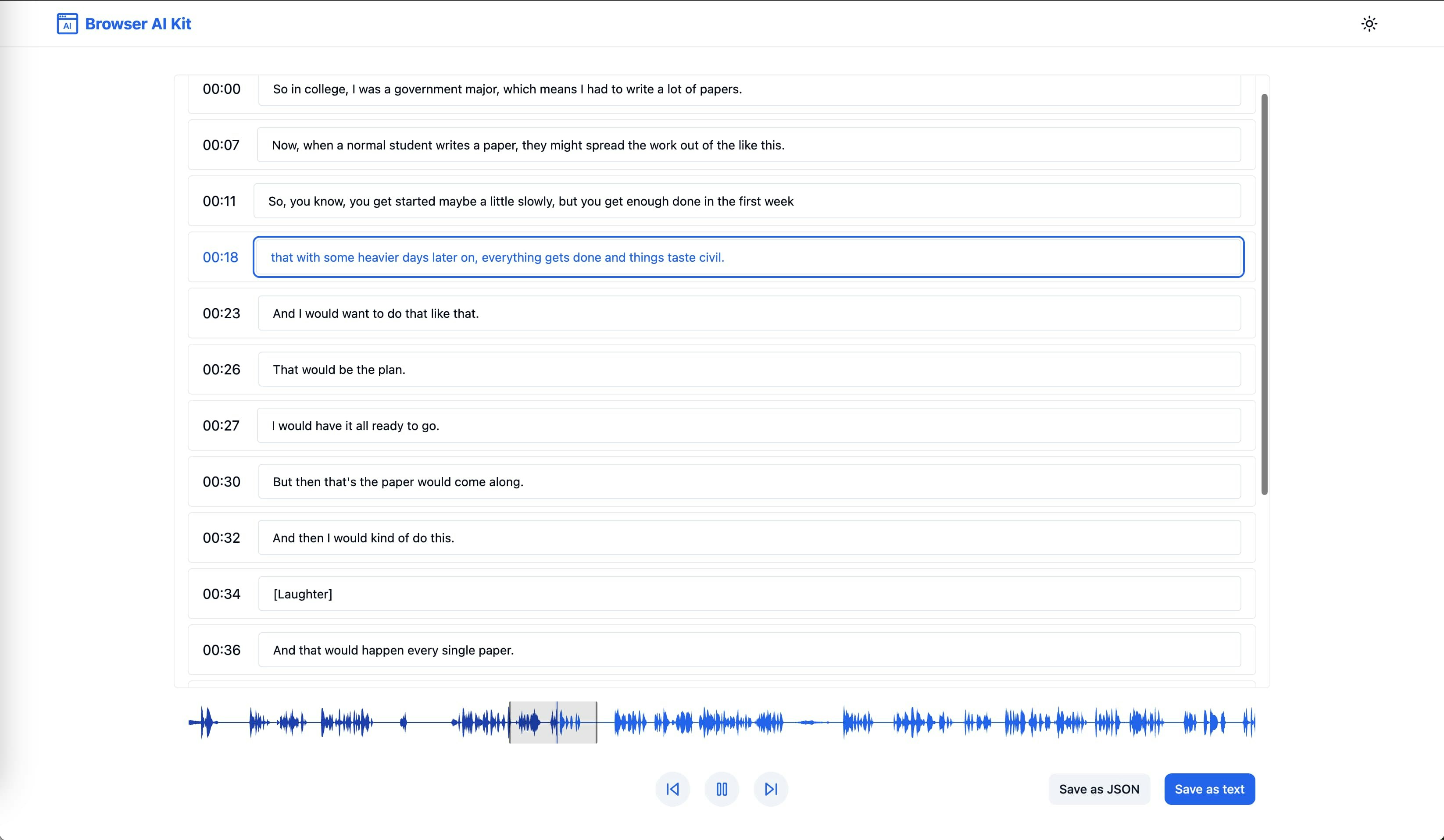Click the Browser AI Kit logo icon
Image resolution: width=1444 pixels, height=840 pixels.
click(67, 24)
